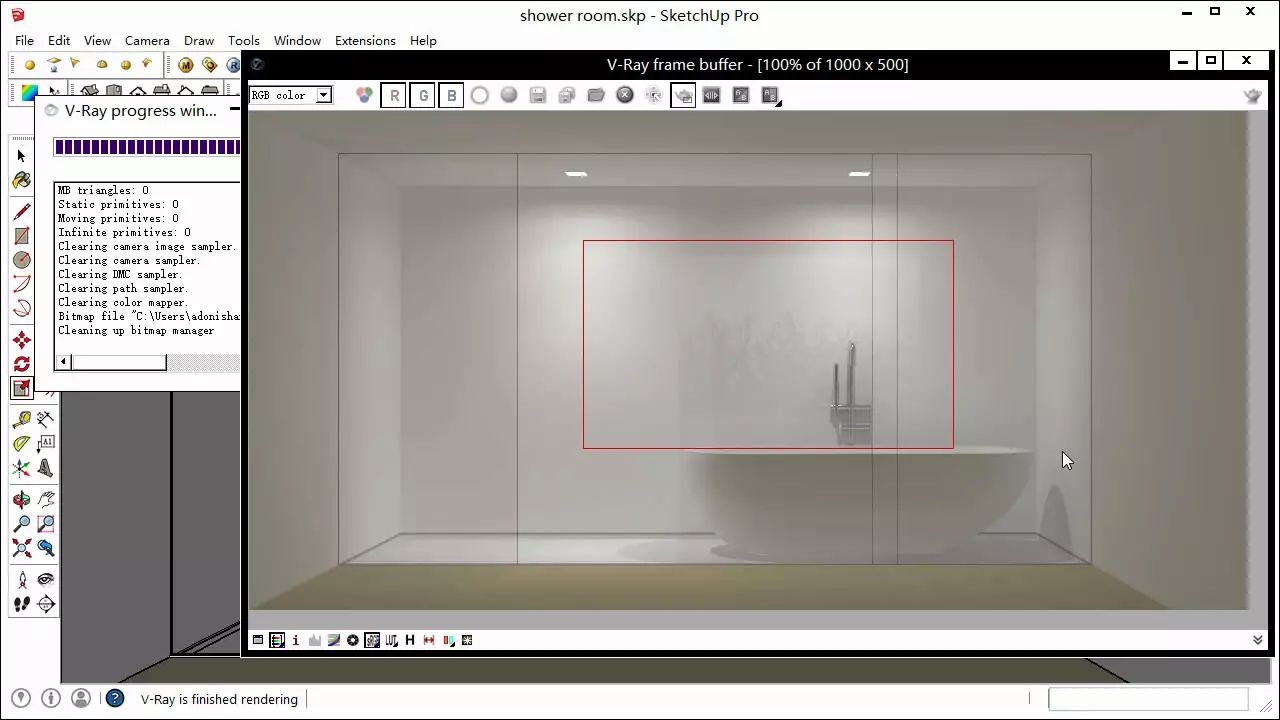Toggle sRGB display in frame buffer

coord(372,640)
